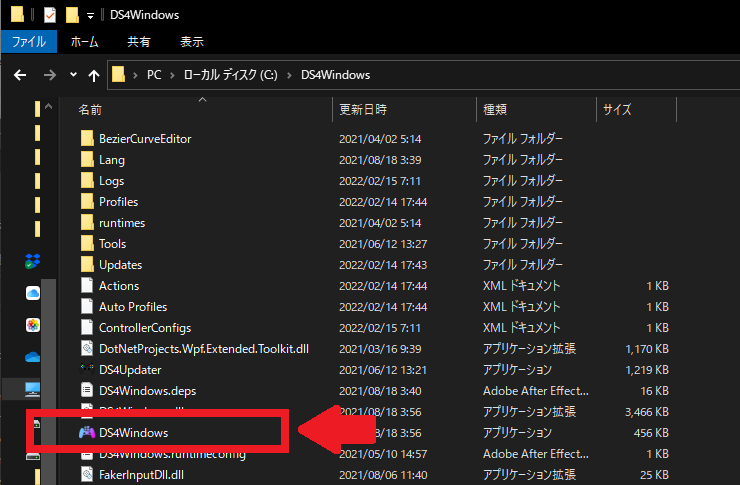This screenshot has width=740, height=485.
Task: Sort files by the 更新日時 column
Action: point(363,109)
